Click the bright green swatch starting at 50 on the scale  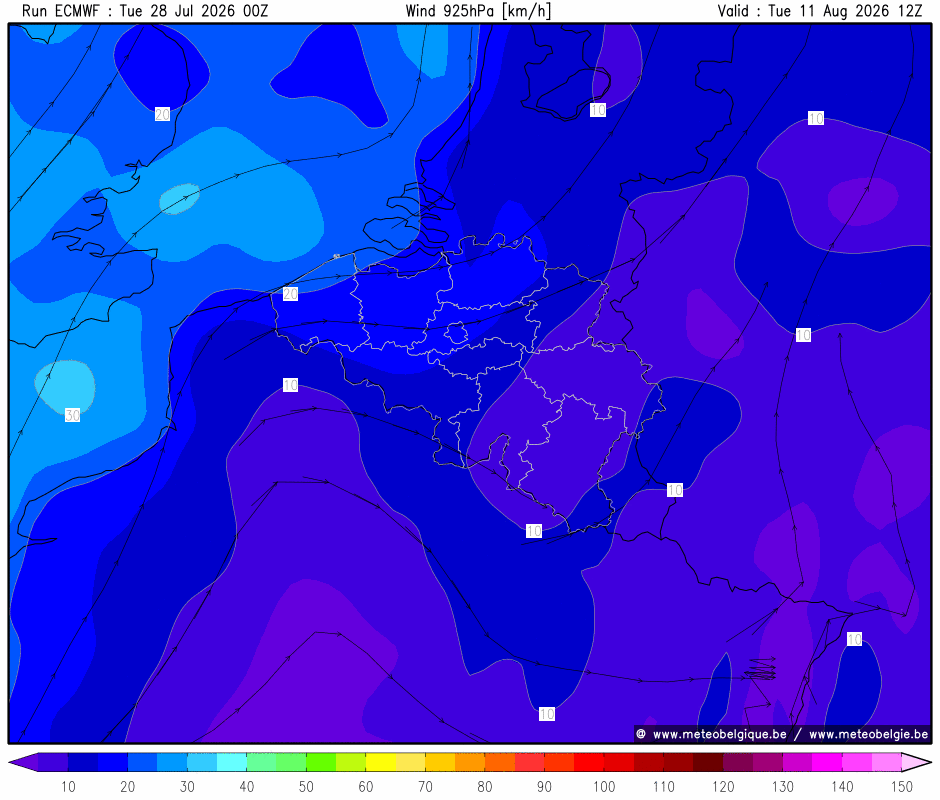pyautogui.click(x=321, y=762)
